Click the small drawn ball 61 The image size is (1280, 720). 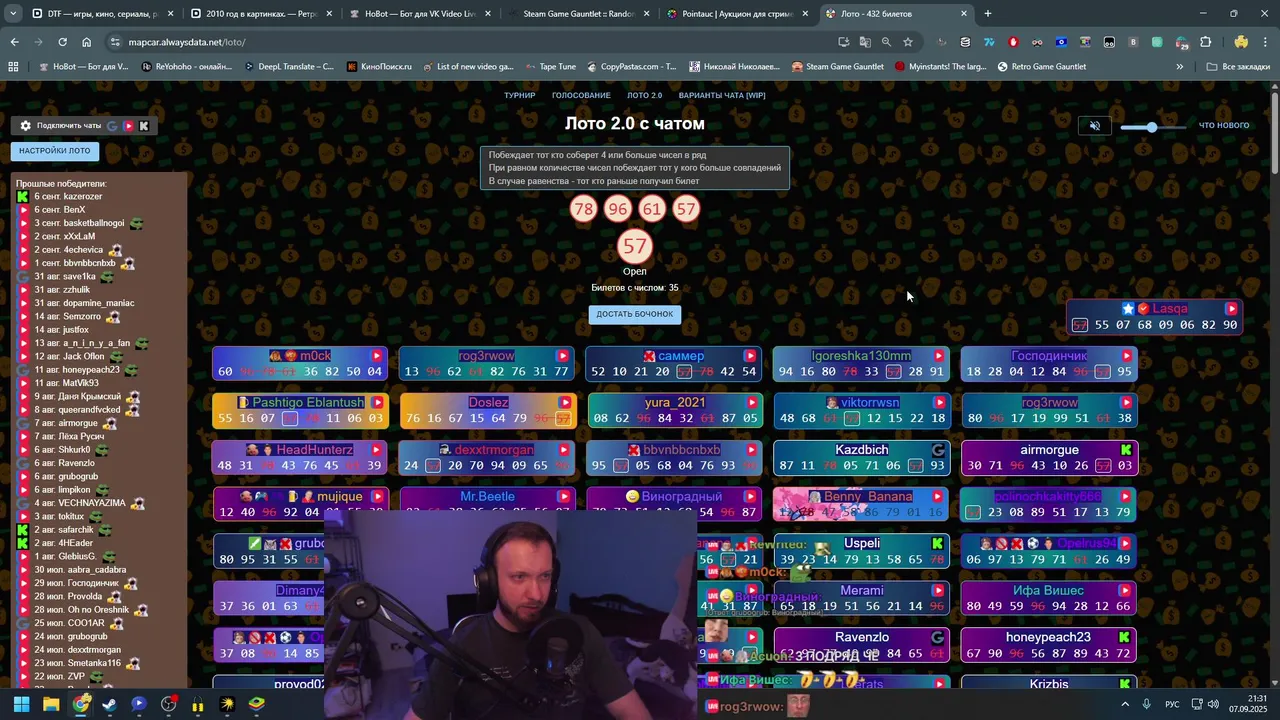point(652,209)
